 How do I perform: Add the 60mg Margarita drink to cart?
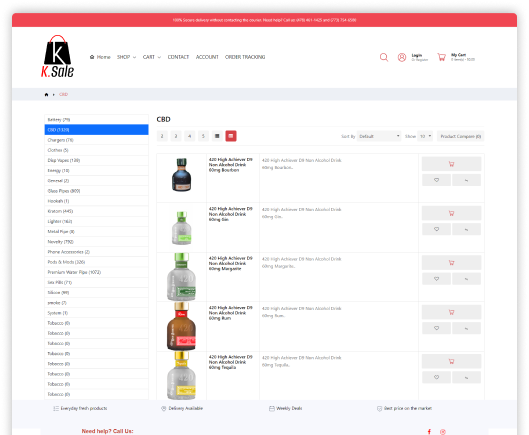click(x=451, y=263)
